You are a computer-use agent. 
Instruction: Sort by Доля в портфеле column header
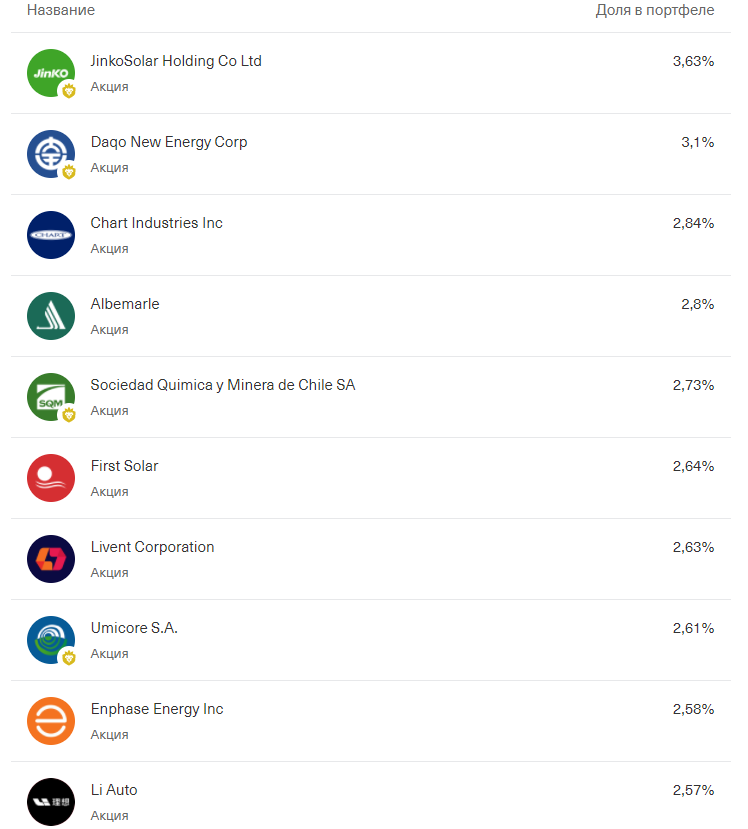pyautogui.click(x=655, y=10)
